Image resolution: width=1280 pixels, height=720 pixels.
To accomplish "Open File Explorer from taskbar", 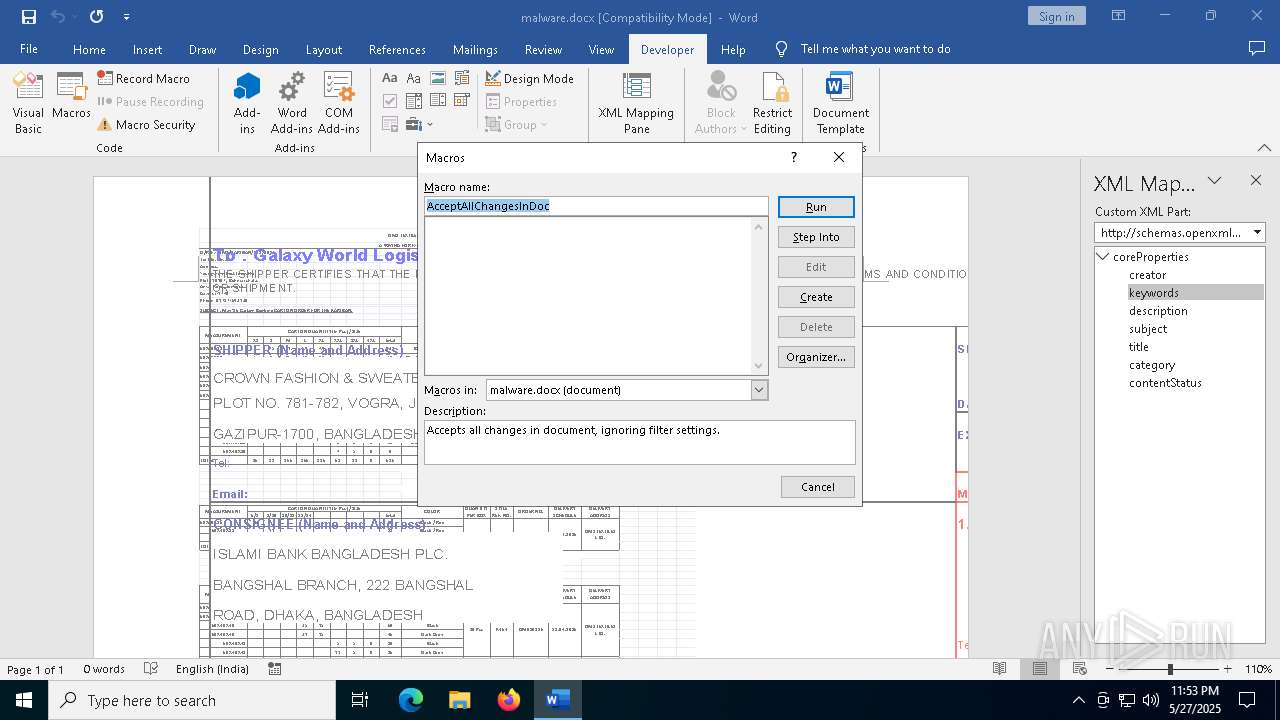I will (x=460, y=700).
